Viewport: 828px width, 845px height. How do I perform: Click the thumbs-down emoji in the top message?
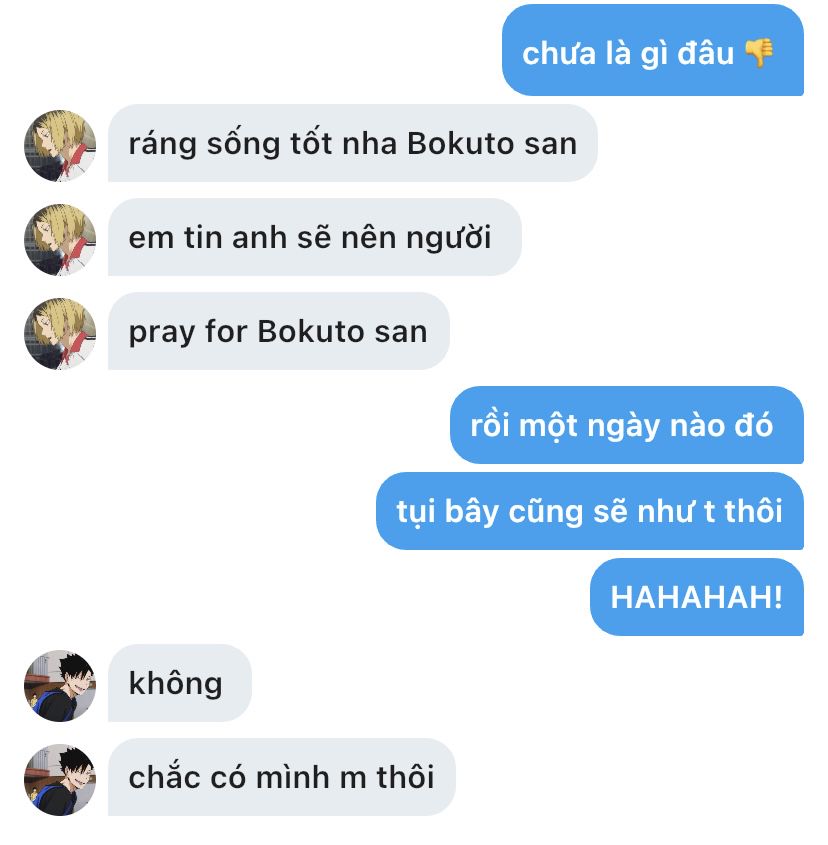click(759, 53)
